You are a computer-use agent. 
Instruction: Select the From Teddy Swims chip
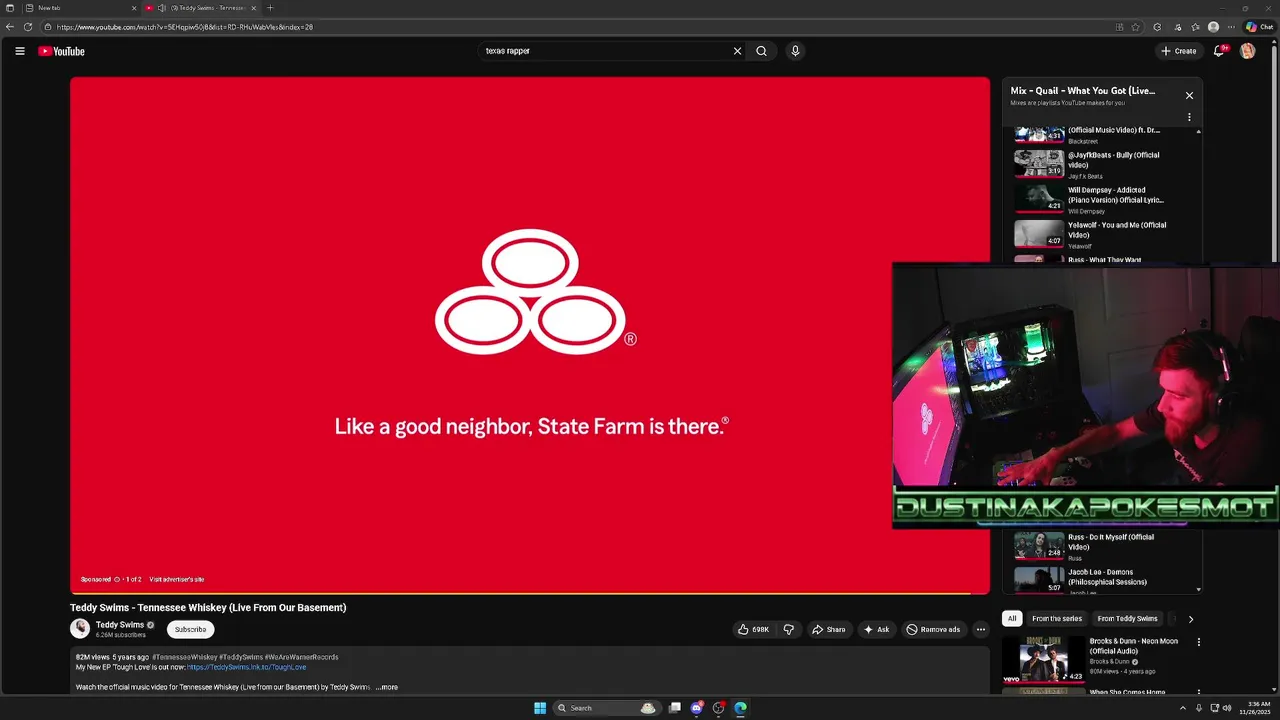pos(1127,619)
